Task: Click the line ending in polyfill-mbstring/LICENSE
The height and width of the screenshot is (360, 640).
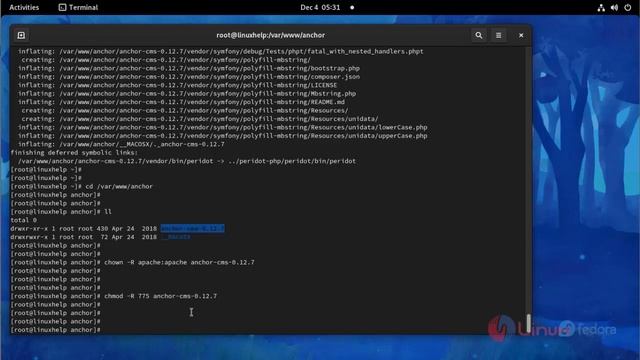Action: click(178, 85)
